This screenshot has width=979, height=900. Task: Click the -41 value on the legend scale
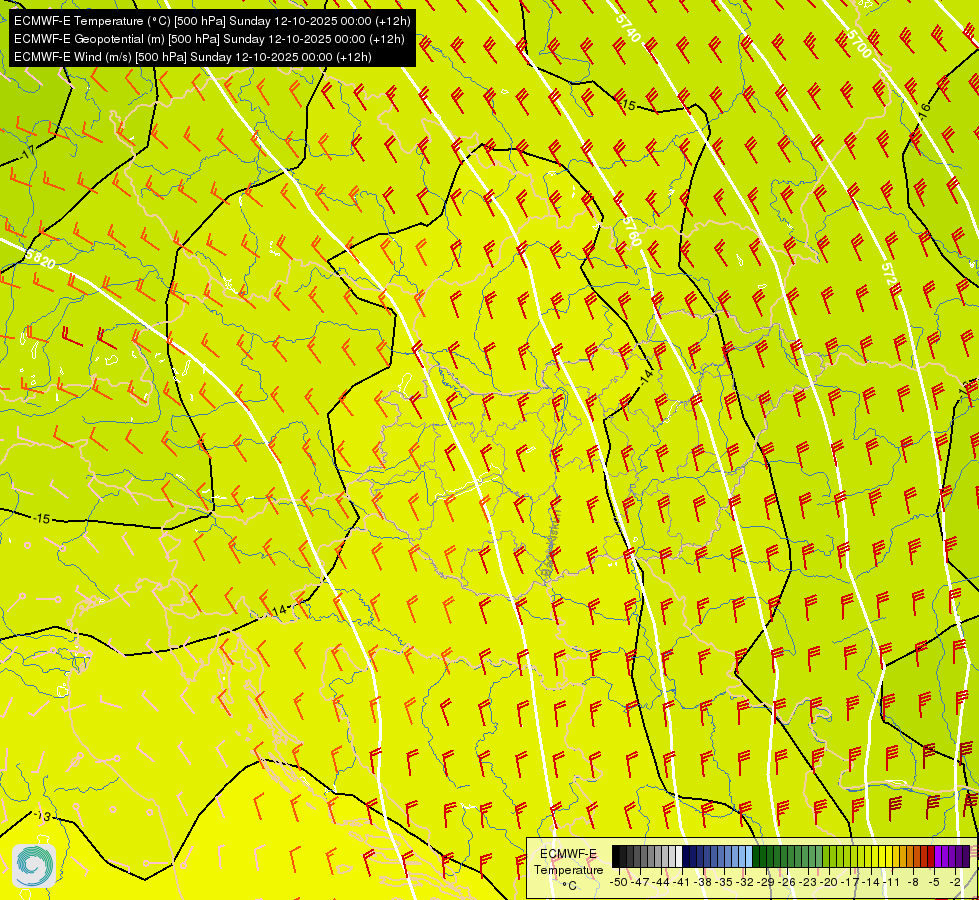682,883
